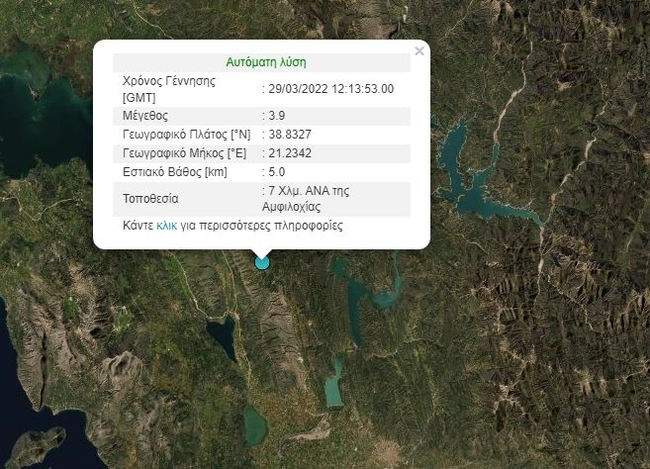Click the 'Γεωγραφικό Πλάτος [°N]' label

[186, 134]
